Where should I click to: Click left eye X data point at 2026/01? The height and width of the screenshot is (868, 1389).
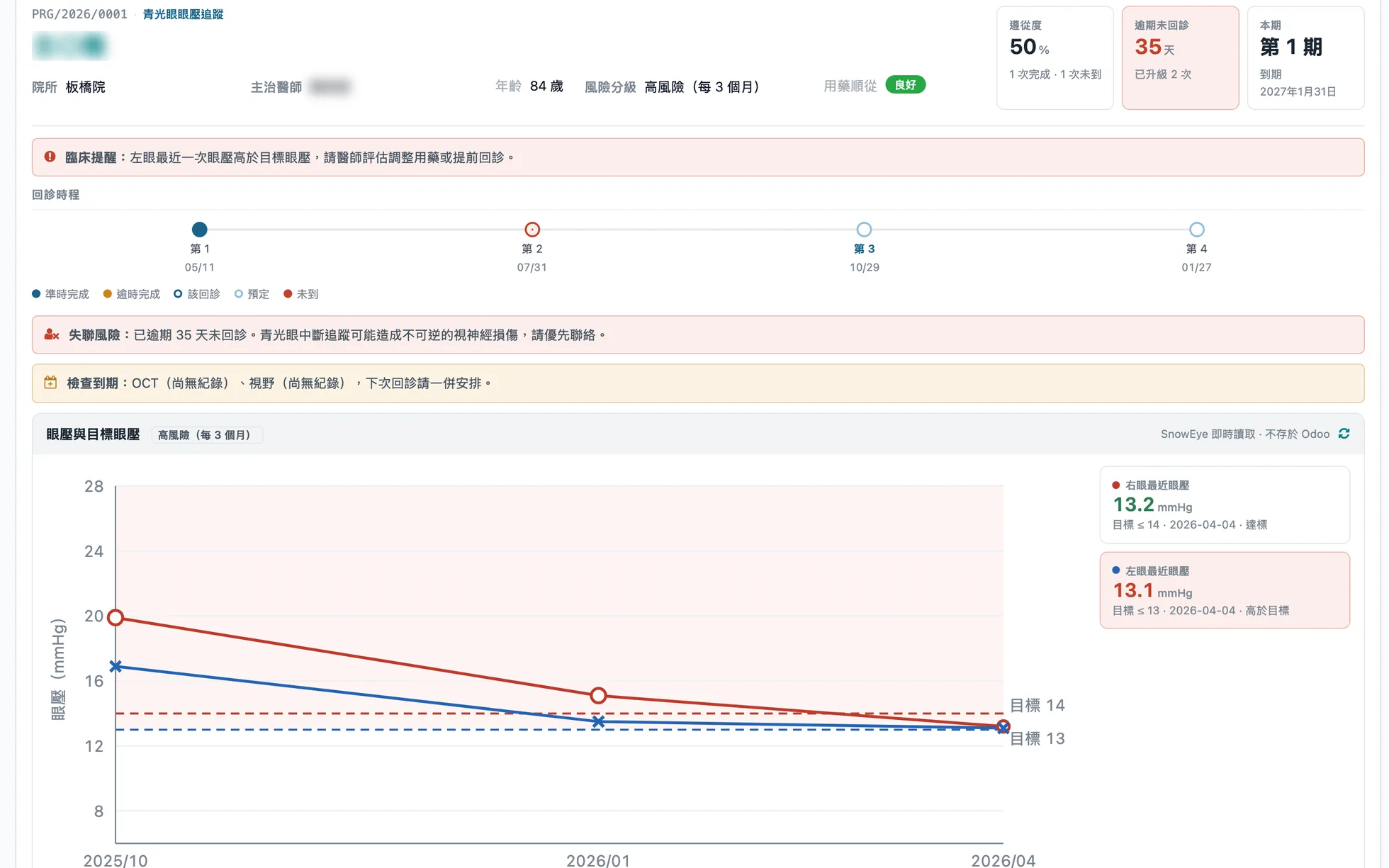click(x=598, y=721)
